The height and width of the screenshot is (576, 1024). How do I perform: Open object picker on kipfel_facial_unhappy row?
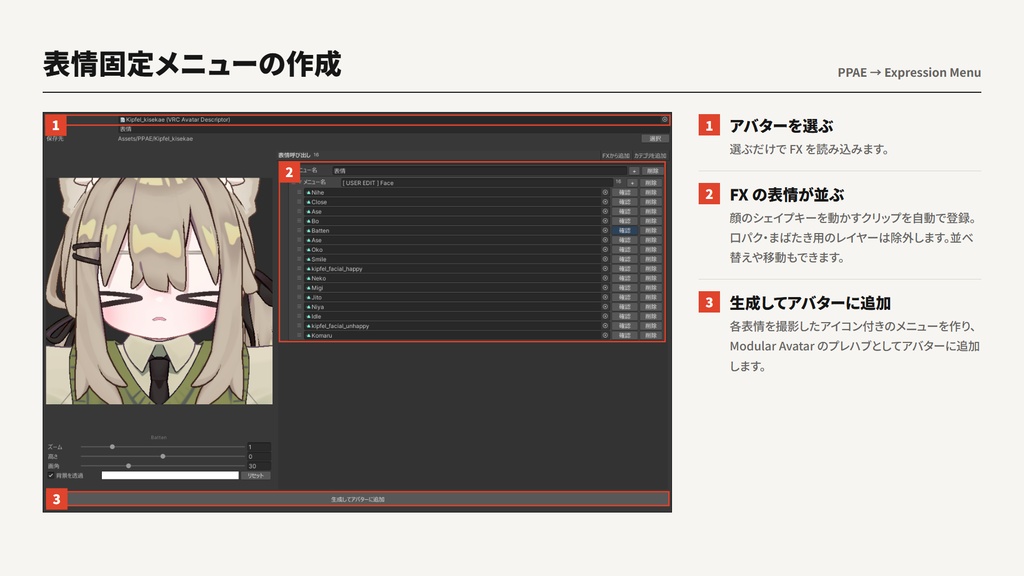tap(605, 326)
